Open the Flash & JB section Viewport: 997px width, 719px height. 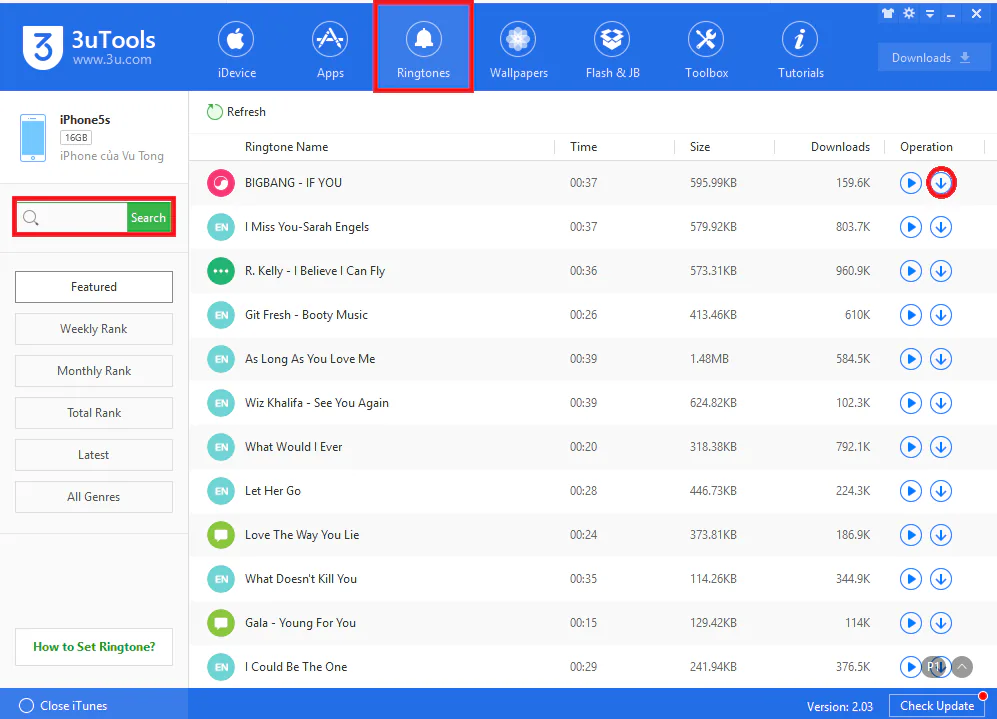612,50
